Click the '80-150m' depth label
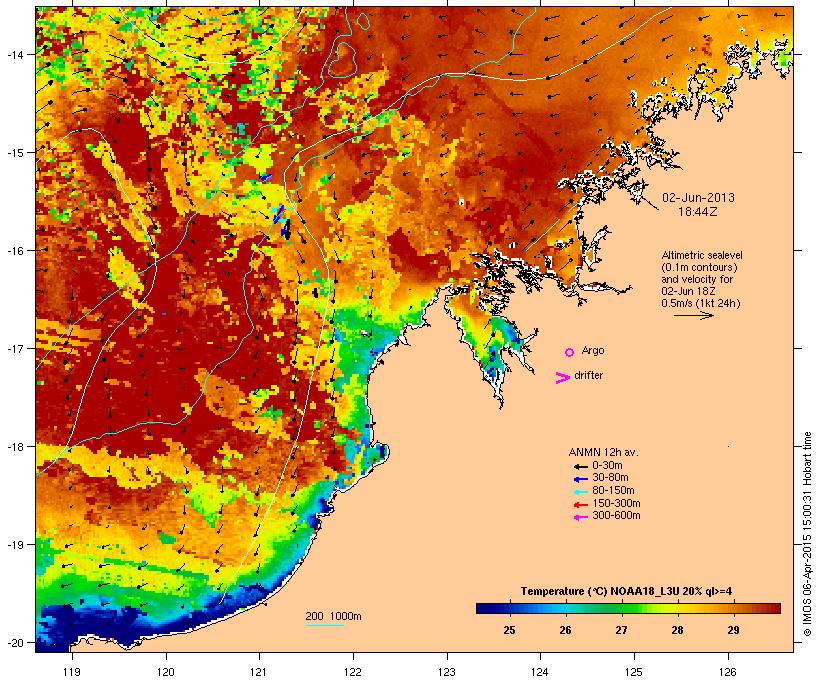The height and width of the screenshot is (680, 820). 613,491
